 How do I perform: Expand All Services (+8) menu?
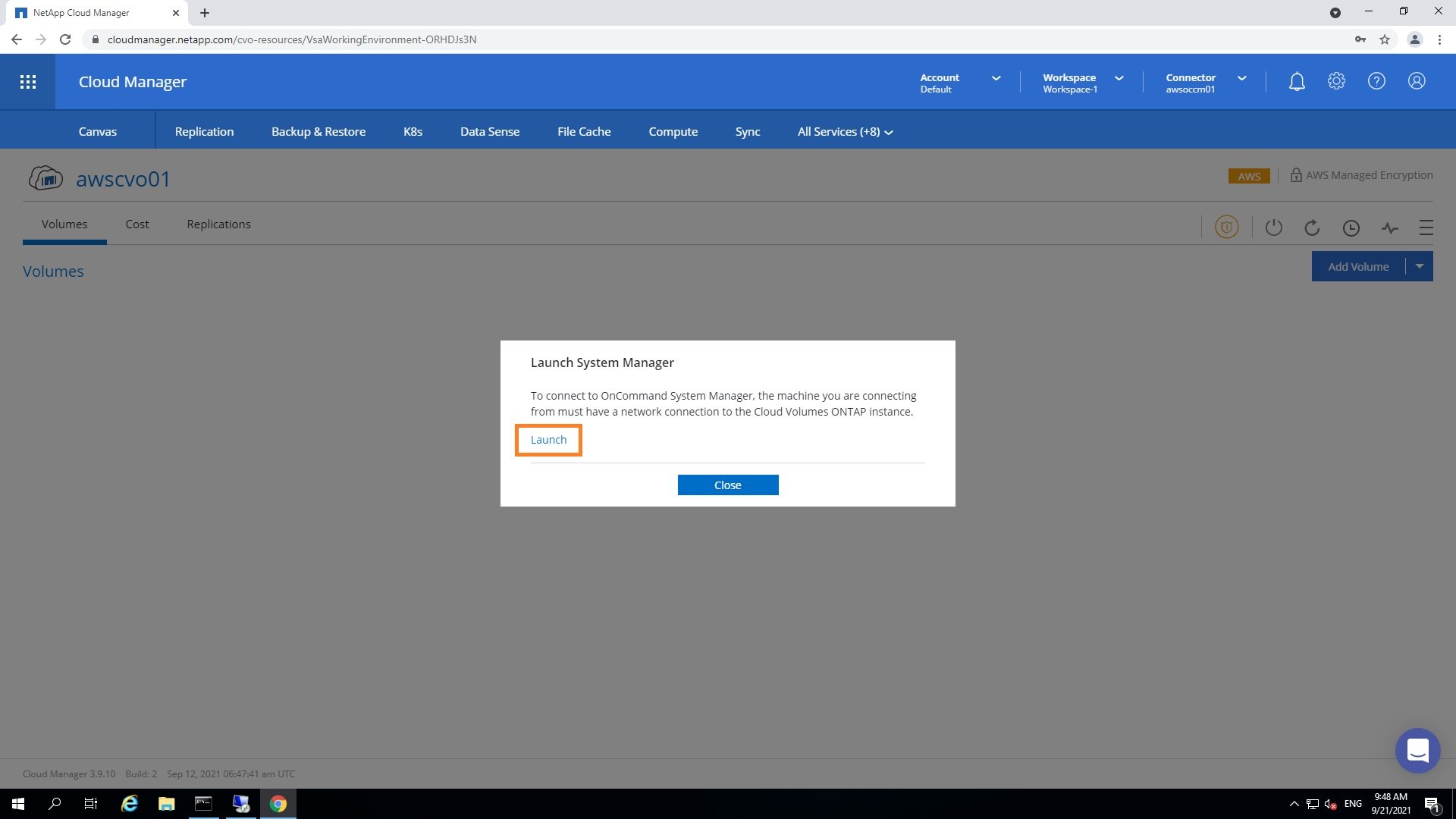(x=845, y=131)
